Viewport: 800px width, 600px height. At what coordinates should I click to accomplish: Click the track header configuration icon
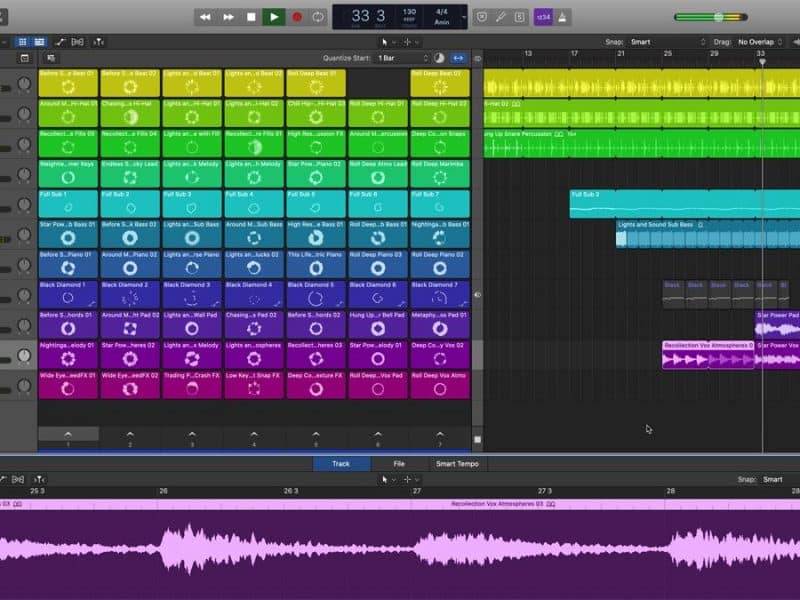tap(24, 58)
